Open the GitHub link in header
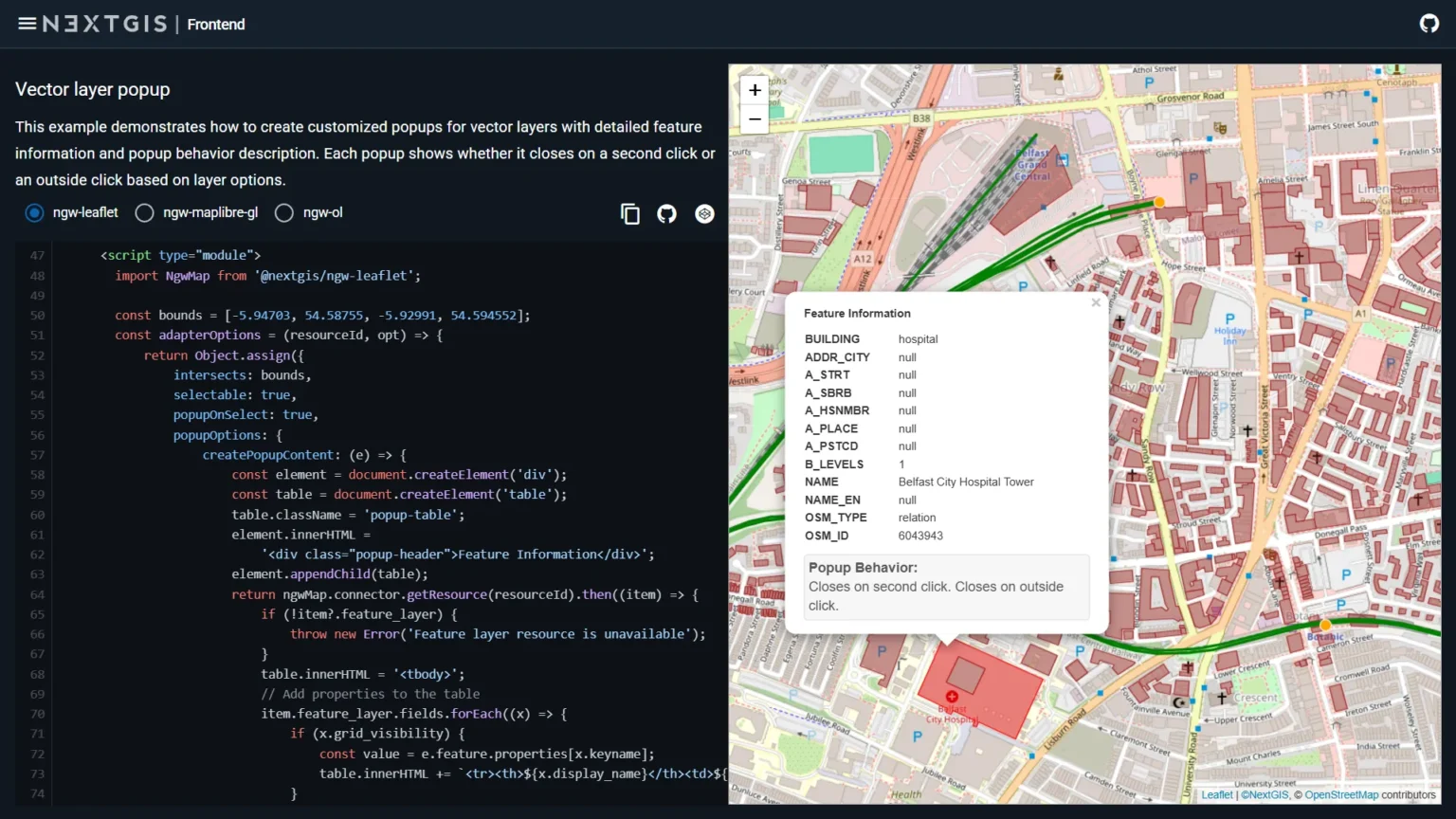 tap(1429, 24)
